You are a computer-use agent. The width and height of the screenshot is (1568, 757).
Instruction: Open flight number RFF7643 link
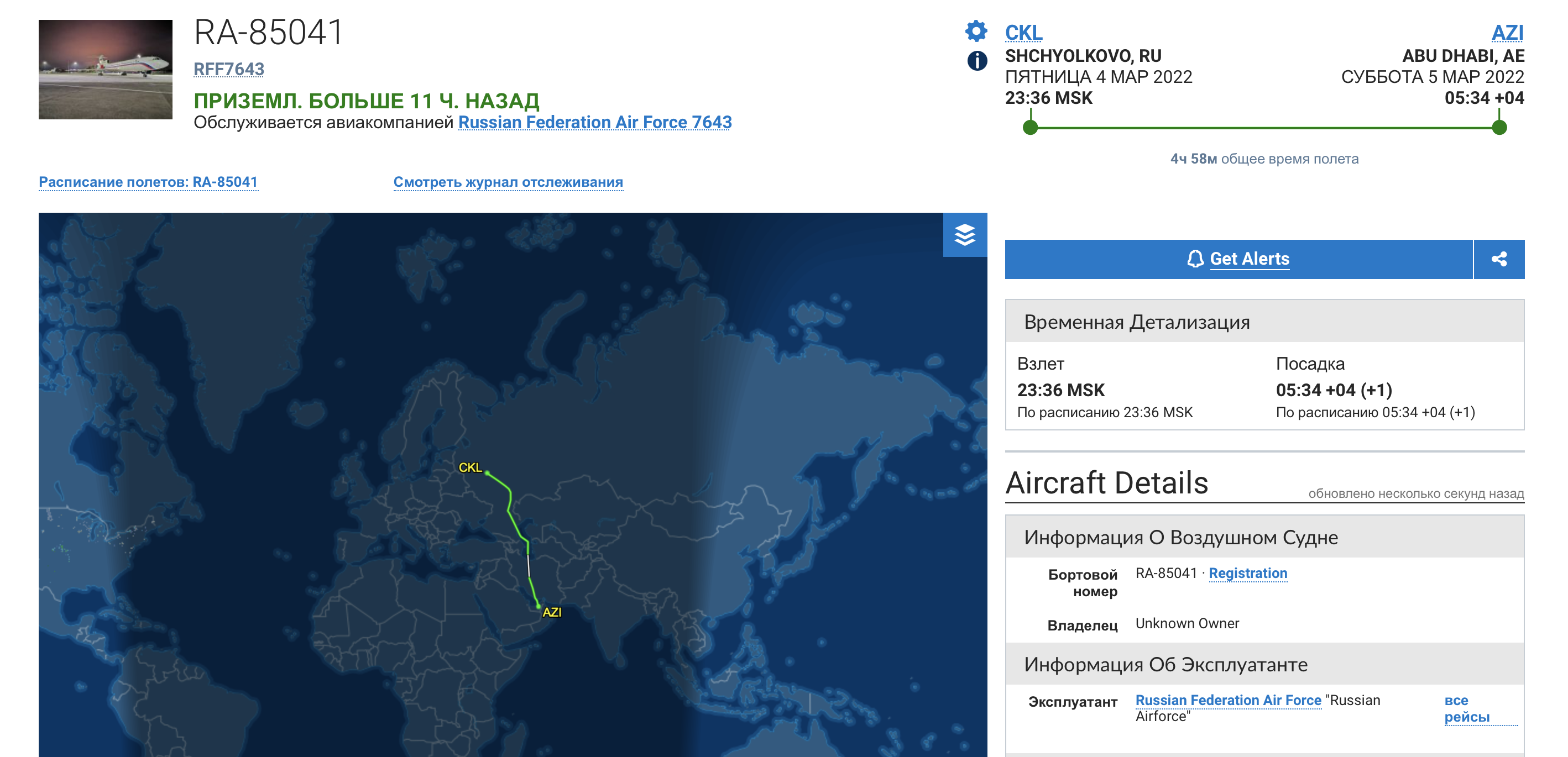[x=229, y=70]
